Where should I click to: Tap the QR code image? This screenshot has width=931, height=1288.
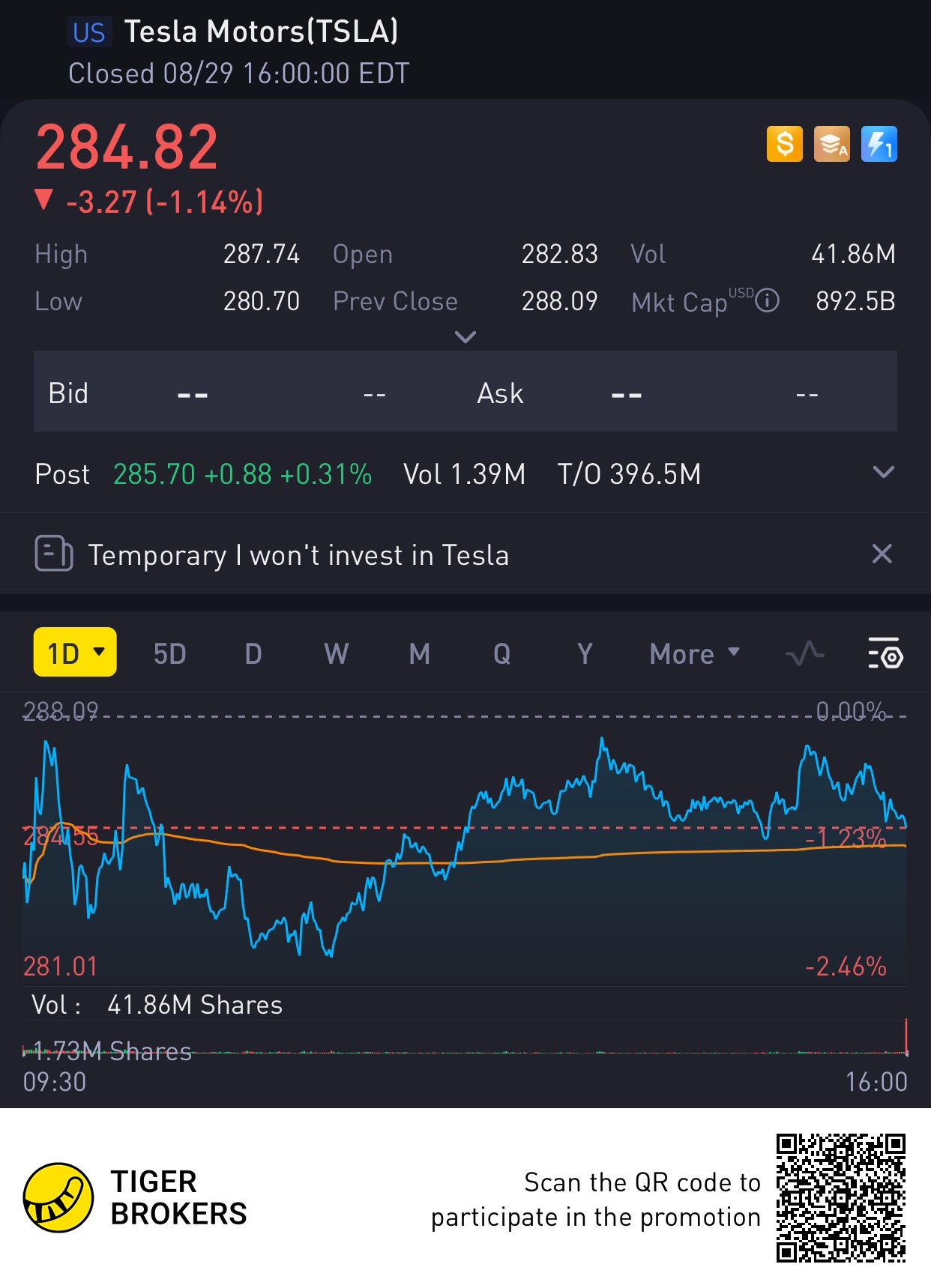pos(840,1197)
